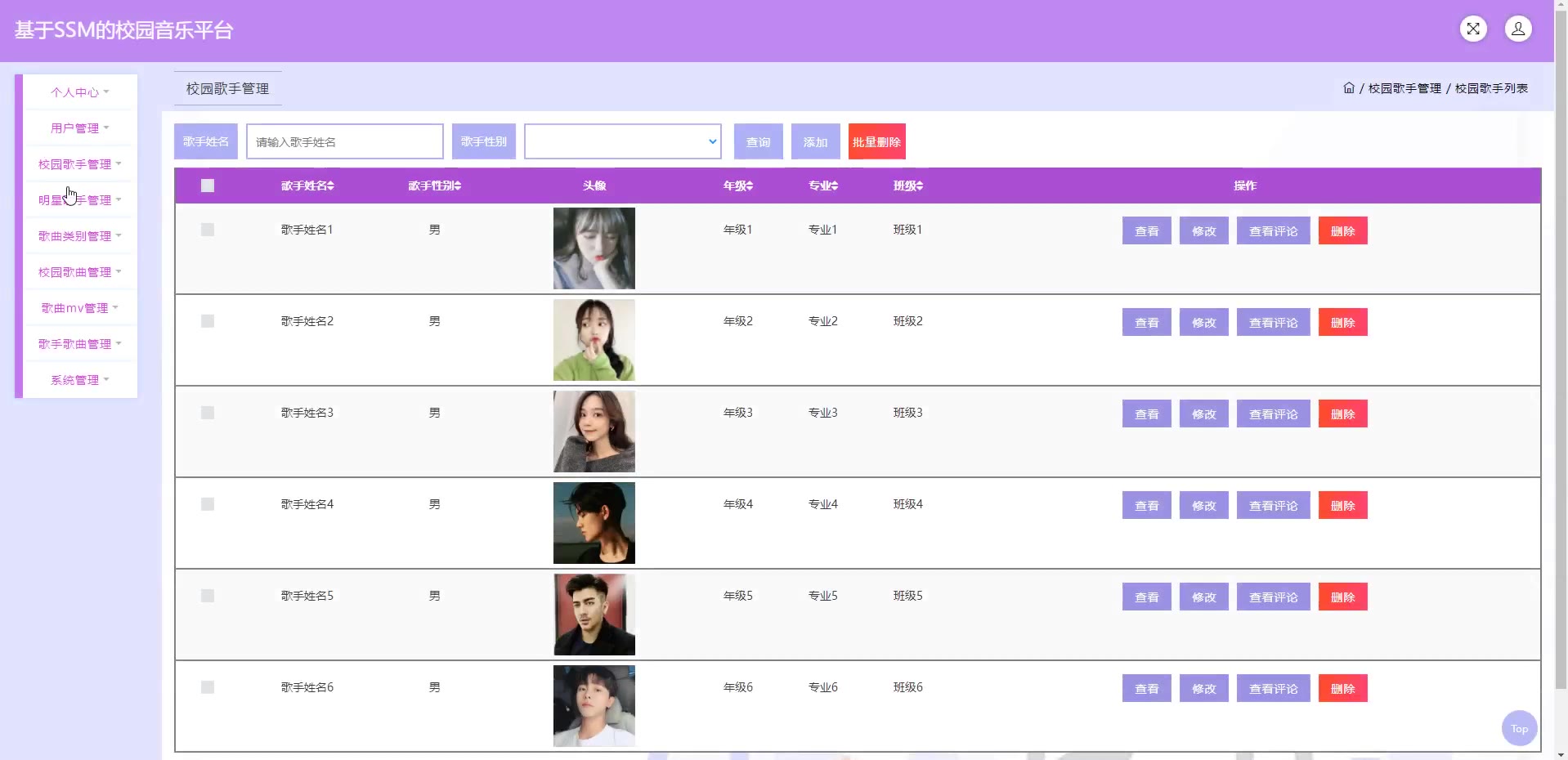Image resolution: width=1568 pixels, height=760 pixels.
Task: Expand the 歌手歌曲管理 sidebar menu
Action: tap(79, 344)
